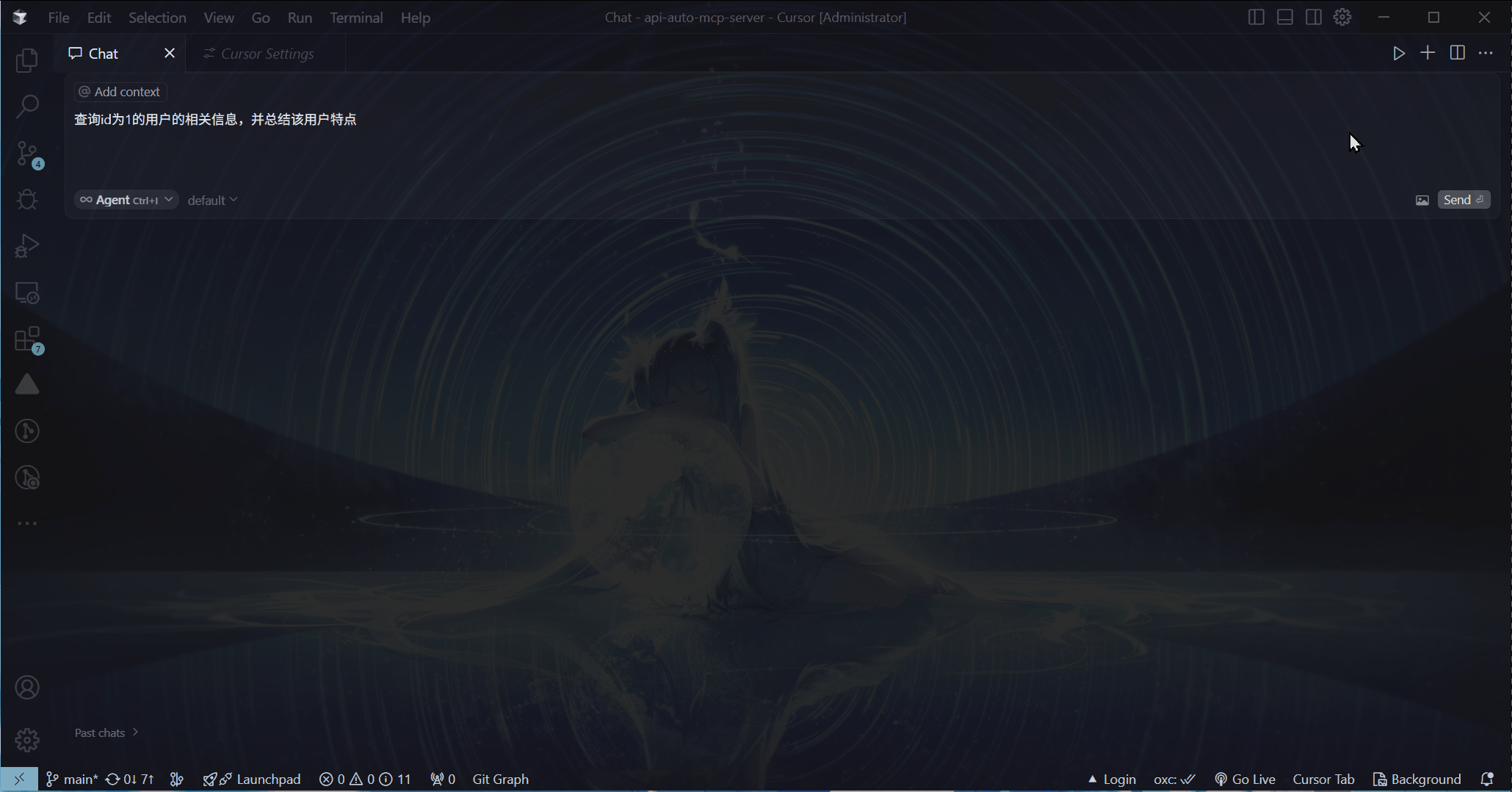Click the graph icon next to sync status
The height and width of the screenshot is (792, 1512).
[177, 779]
